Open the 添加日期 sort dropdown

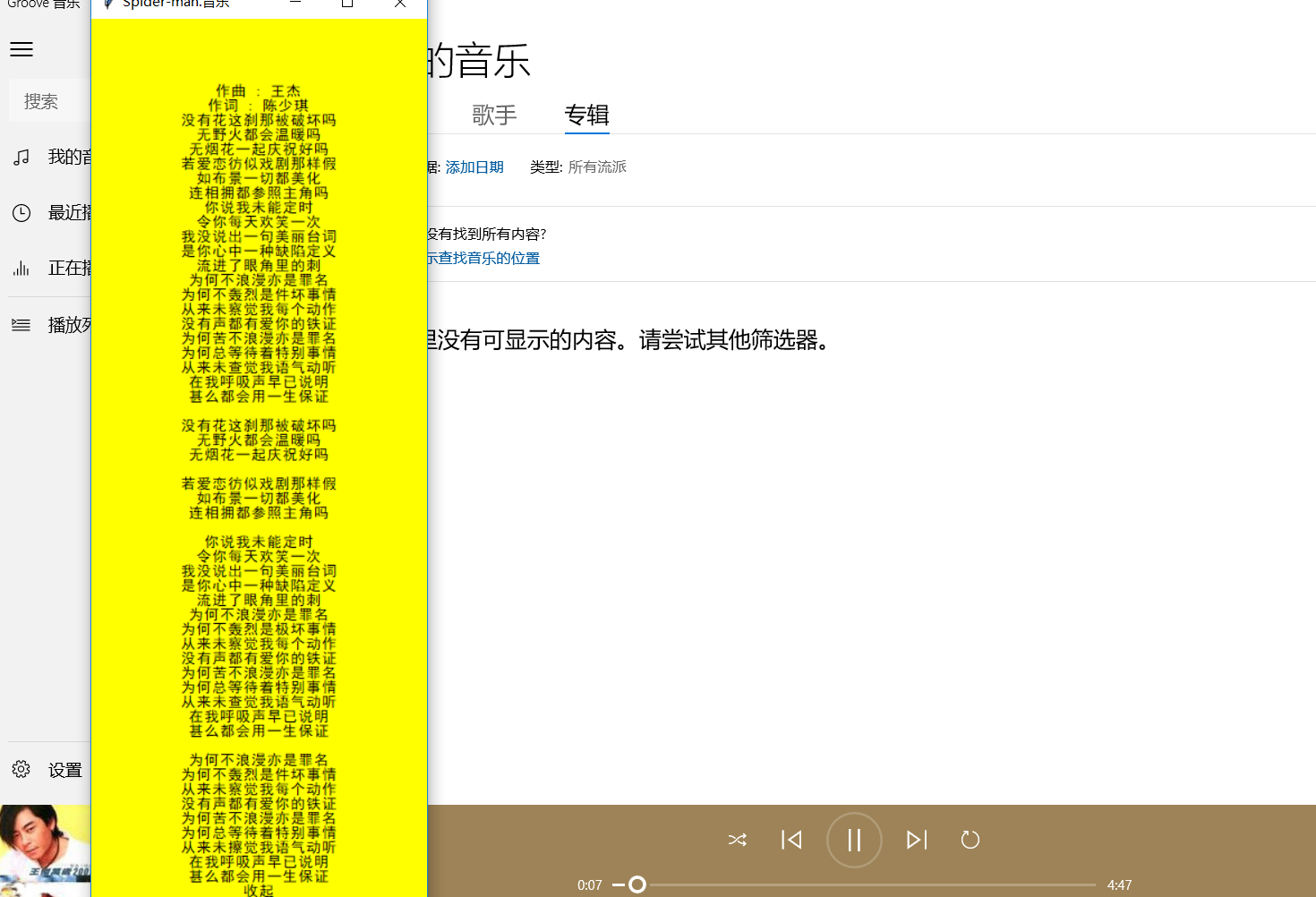click(x=474, y=167)
